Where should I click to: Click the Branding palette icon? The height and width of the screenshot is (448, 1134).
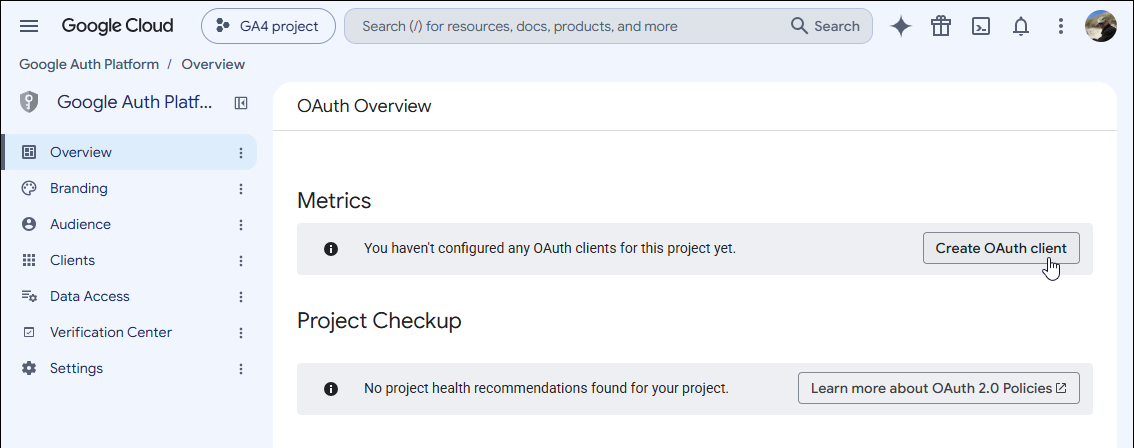click(x=29, y=188)
